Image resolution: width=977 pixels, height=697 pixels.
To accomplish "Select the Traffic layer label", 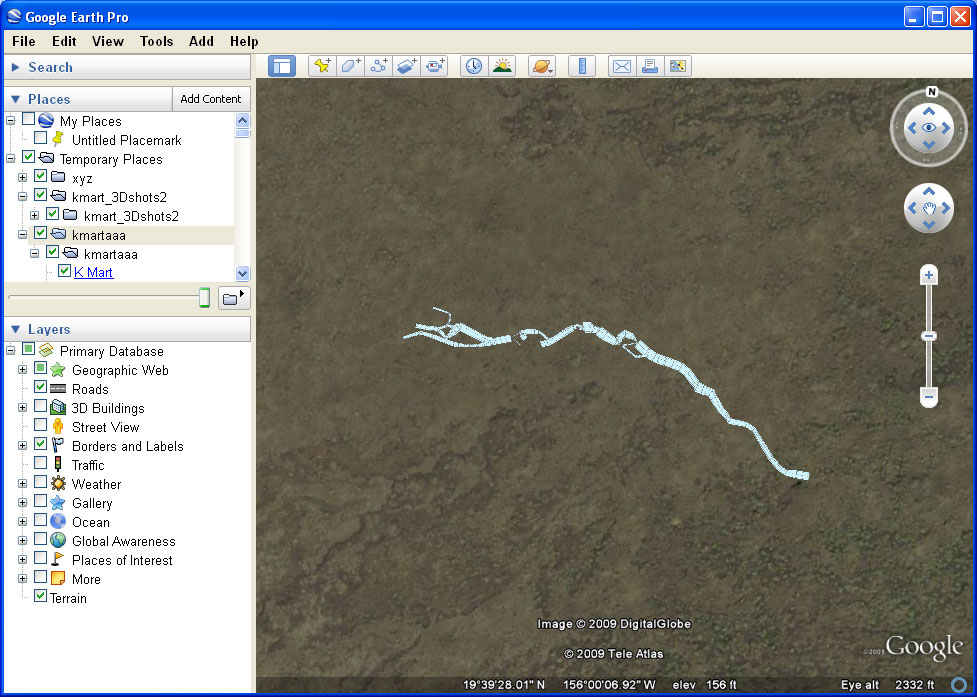I will coord(88,465).
